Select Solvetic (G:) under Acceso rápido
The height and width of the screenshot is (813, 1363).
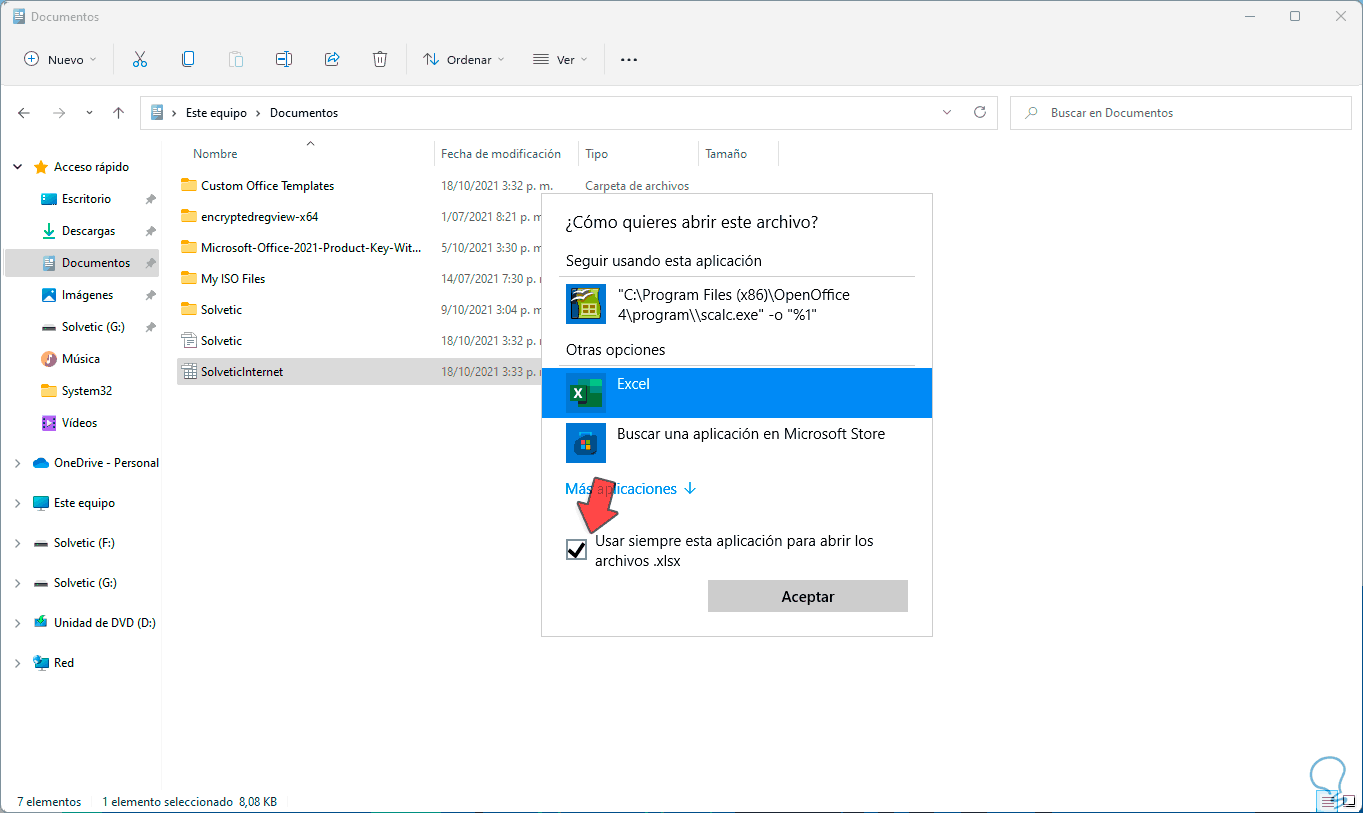93,327
